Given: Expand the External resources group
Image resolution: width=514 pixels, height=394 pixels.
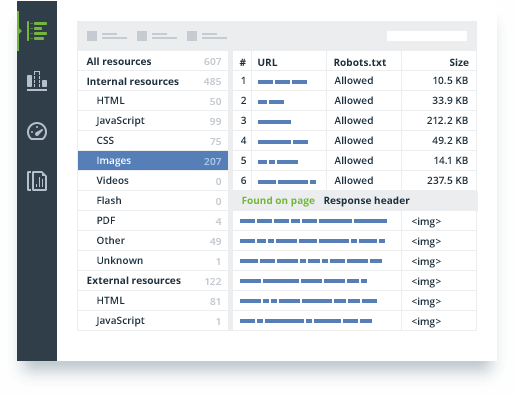Looking at the screenshot, I should pyautogui.click(x=153, y=281).
